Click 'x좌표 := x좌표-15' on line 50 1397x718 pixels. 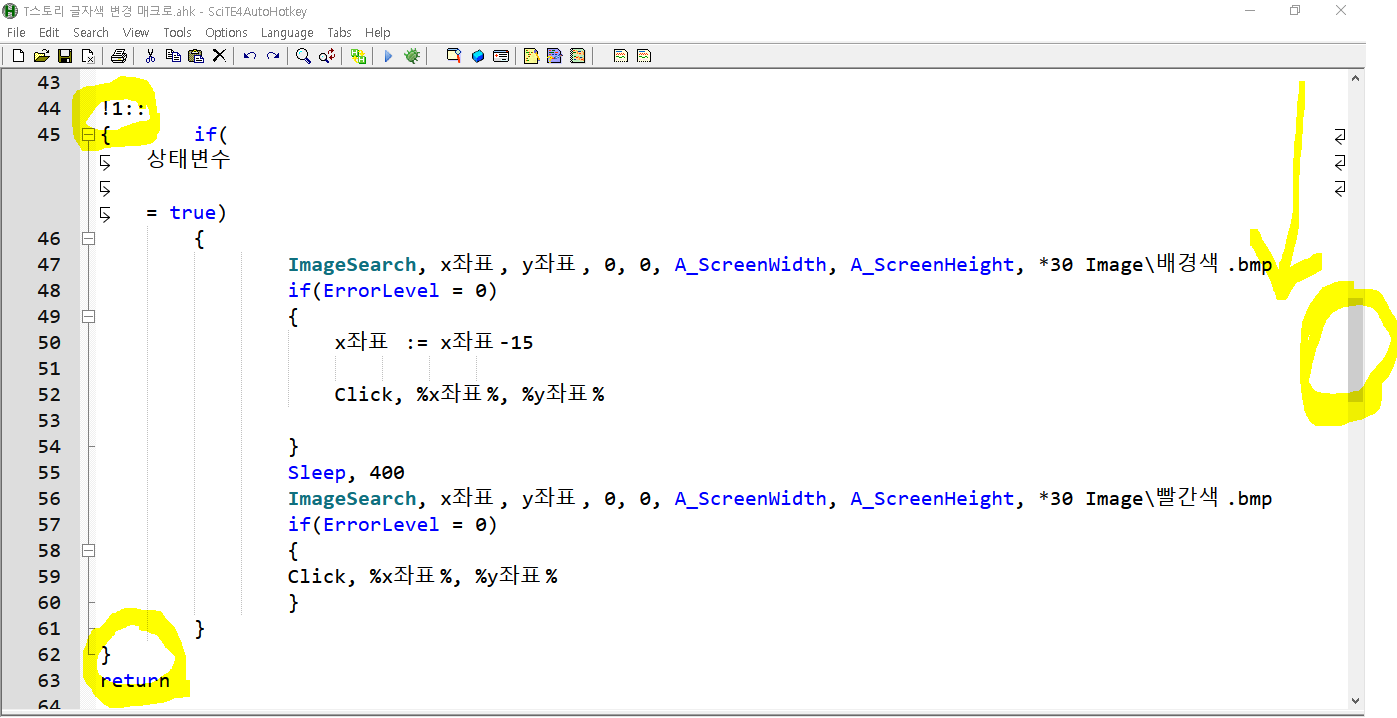pyautogui.click(x=434, y=342)
